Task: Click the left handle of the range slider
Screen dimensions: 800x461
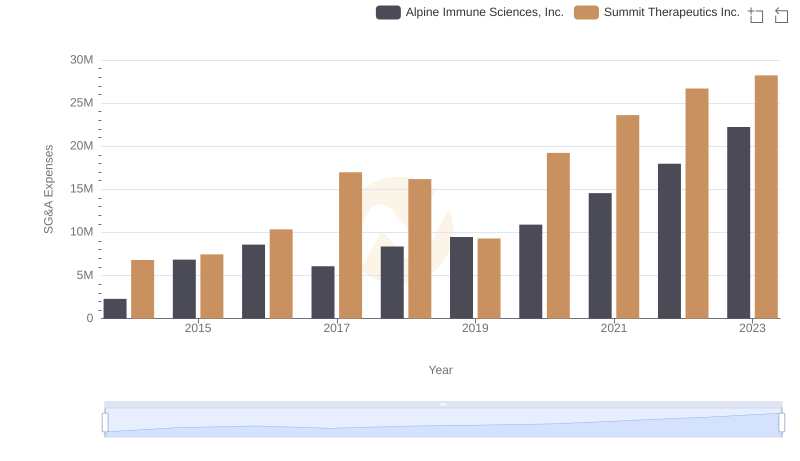Action: pyautogui.click(x=105, y=422)
